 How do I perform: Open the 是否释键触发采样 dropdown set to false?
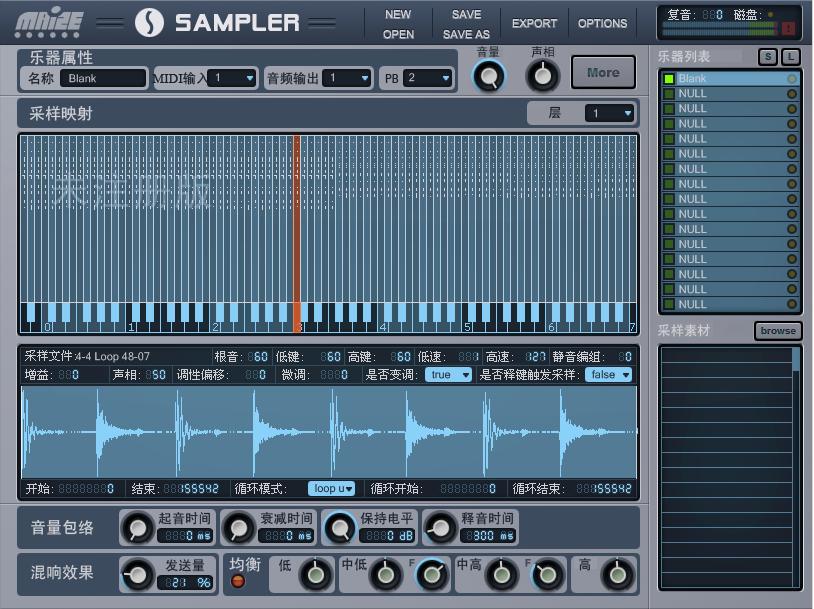point(608,374)
